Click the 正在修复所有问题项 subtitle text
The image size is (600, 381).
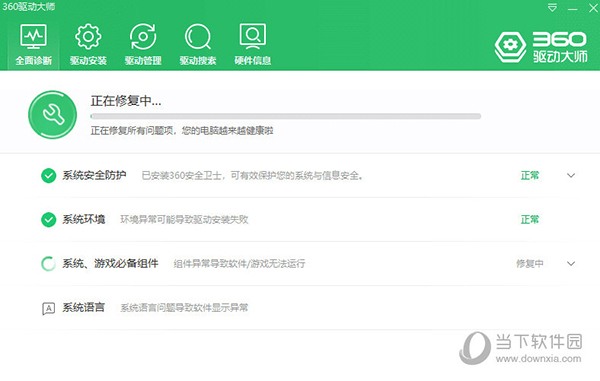pyautogui.click(x=182, y=131)
